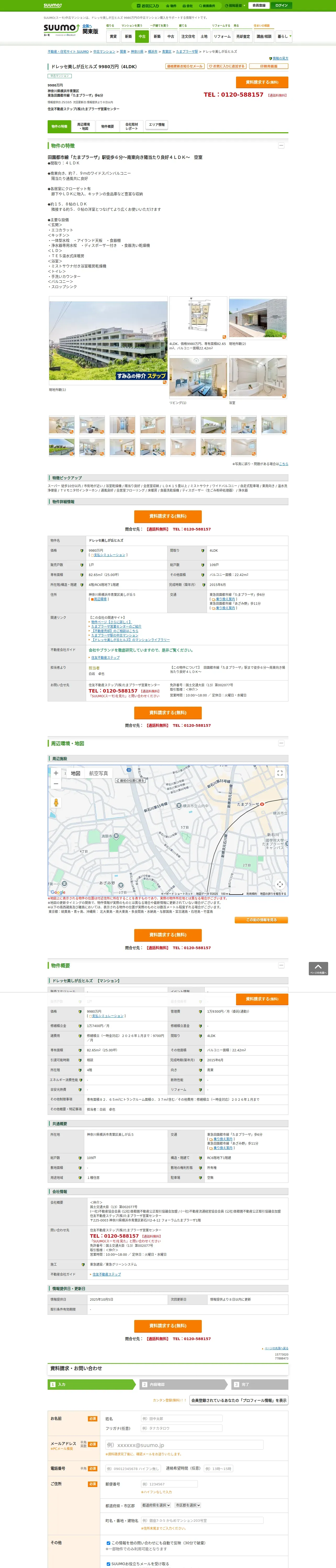Open the リフォーム navigation tab

222,37
